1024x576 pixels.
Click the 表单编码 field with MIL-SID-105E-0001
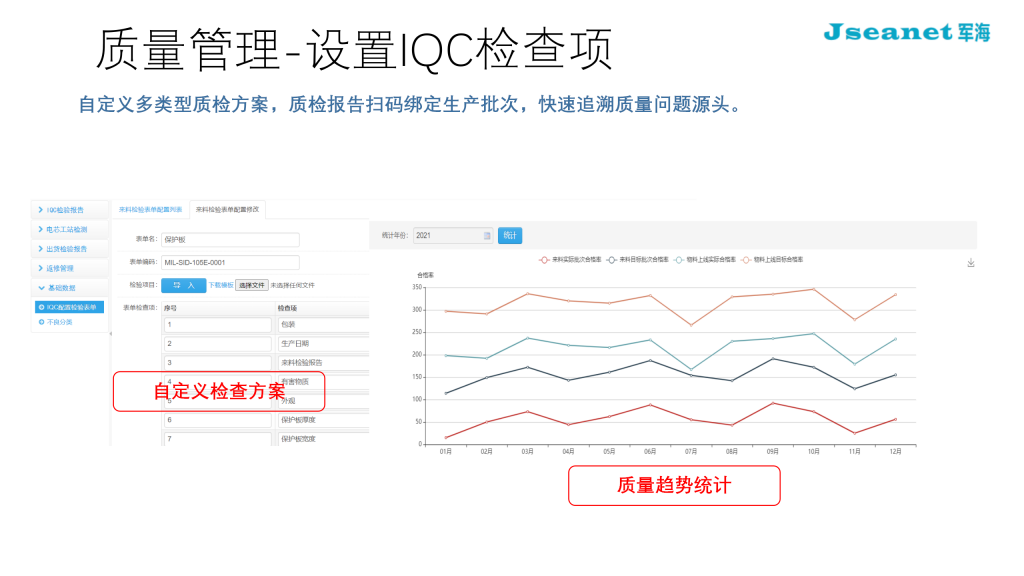click(230, 263)
